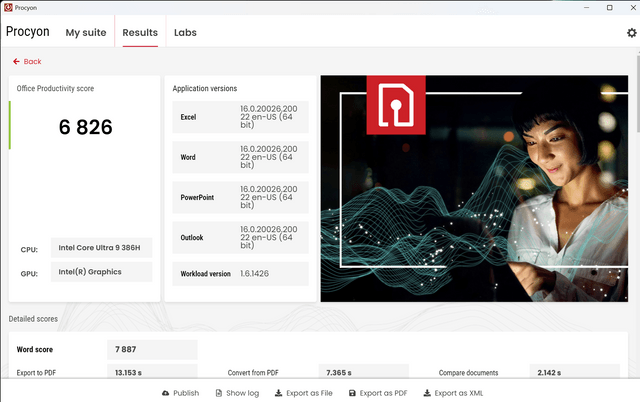Select the Outlook version row
640x402 pixels.
tap(240, 238)
